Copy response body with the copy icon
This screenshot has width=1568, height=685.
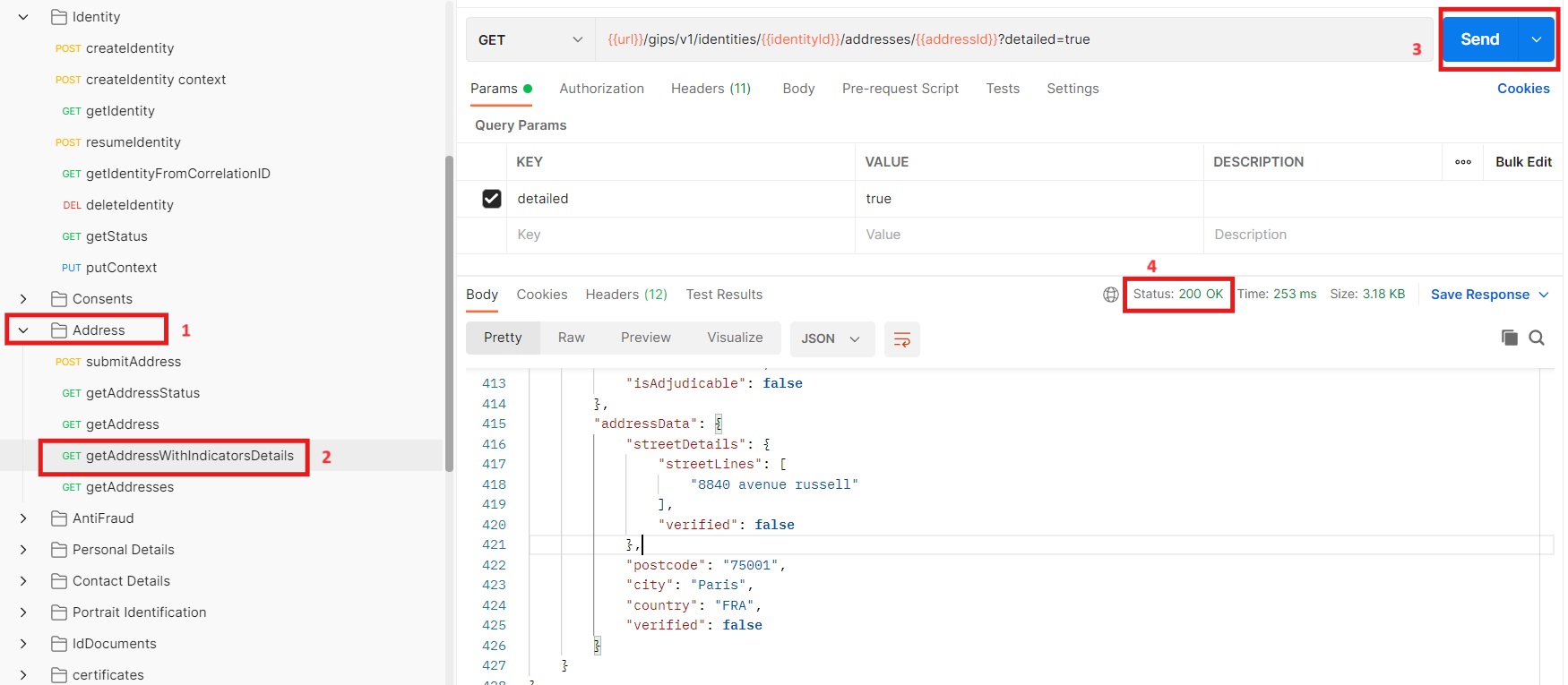coord(1510,338)
